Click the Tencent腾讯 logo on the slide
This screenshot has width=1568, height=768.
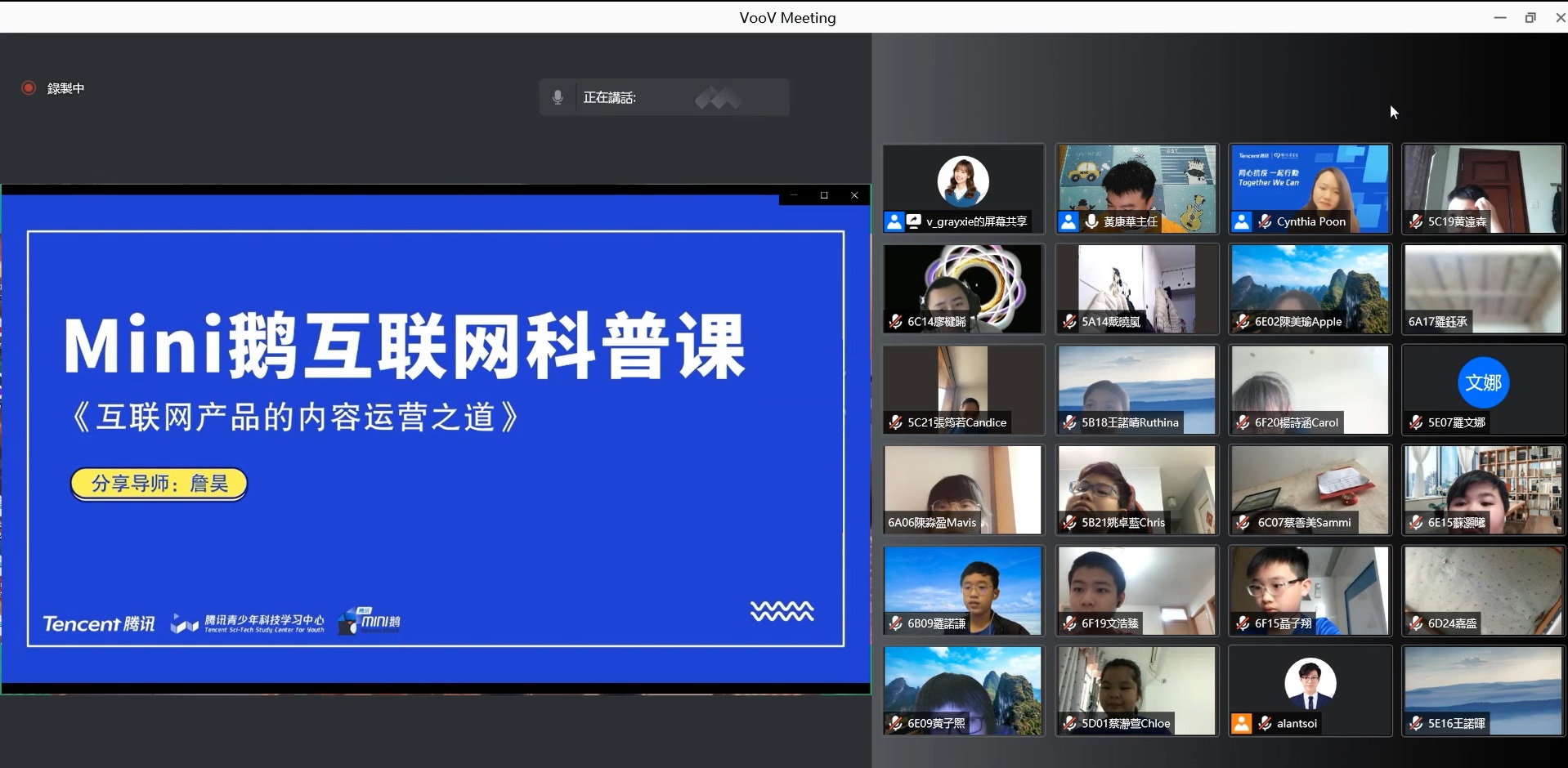[98, 624]
